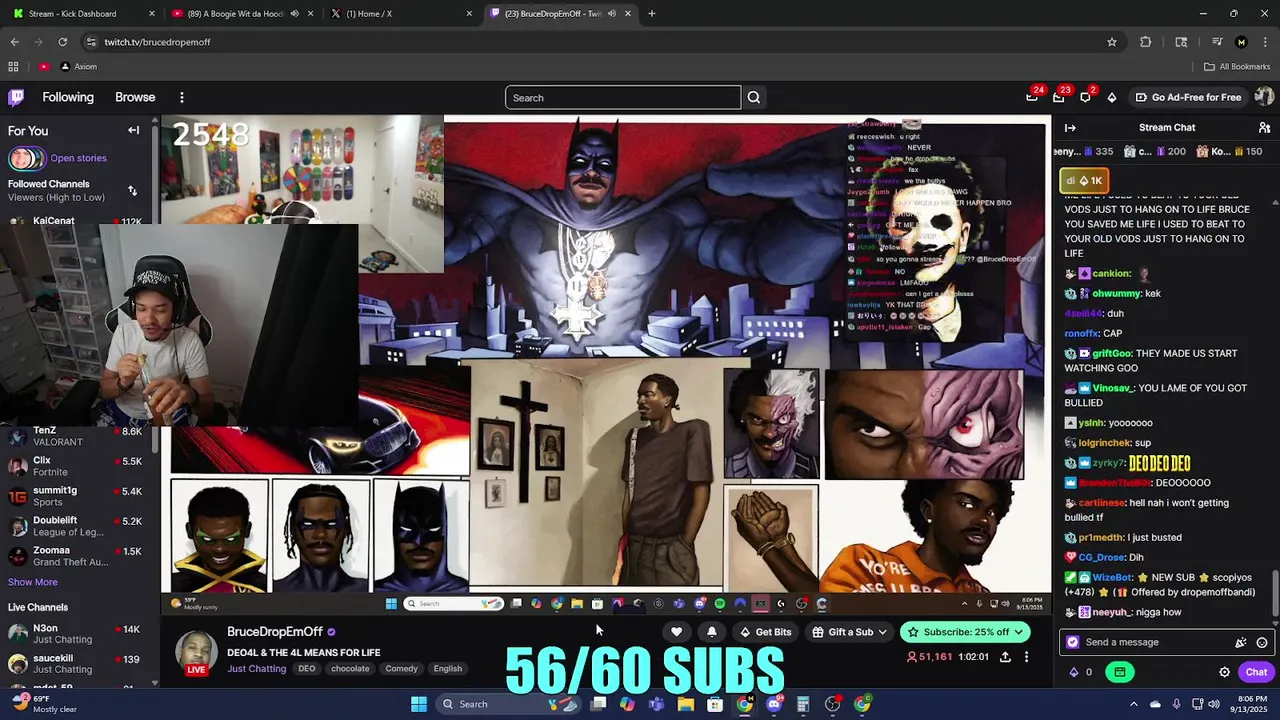Open the Prime loot crown icon
Screen dimensions: 1280x720
(1032, 97)
